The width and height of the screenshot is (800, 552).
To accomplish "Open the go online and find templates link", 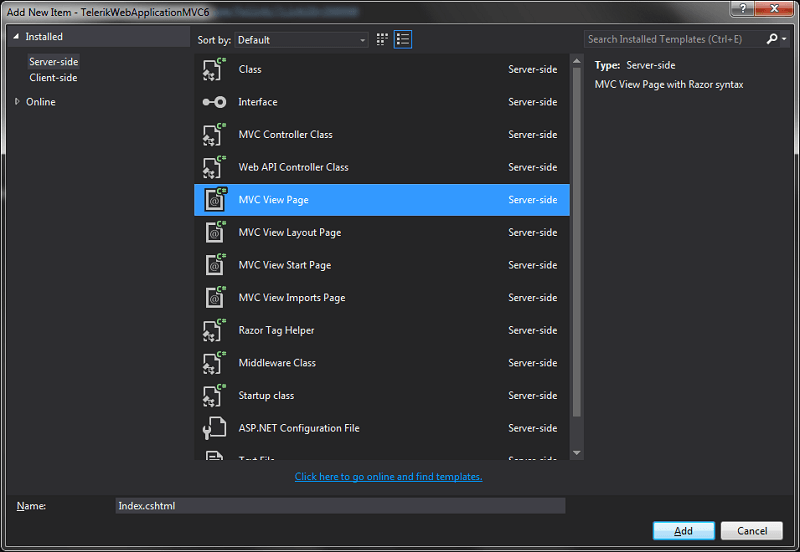I will click(388, 476).
